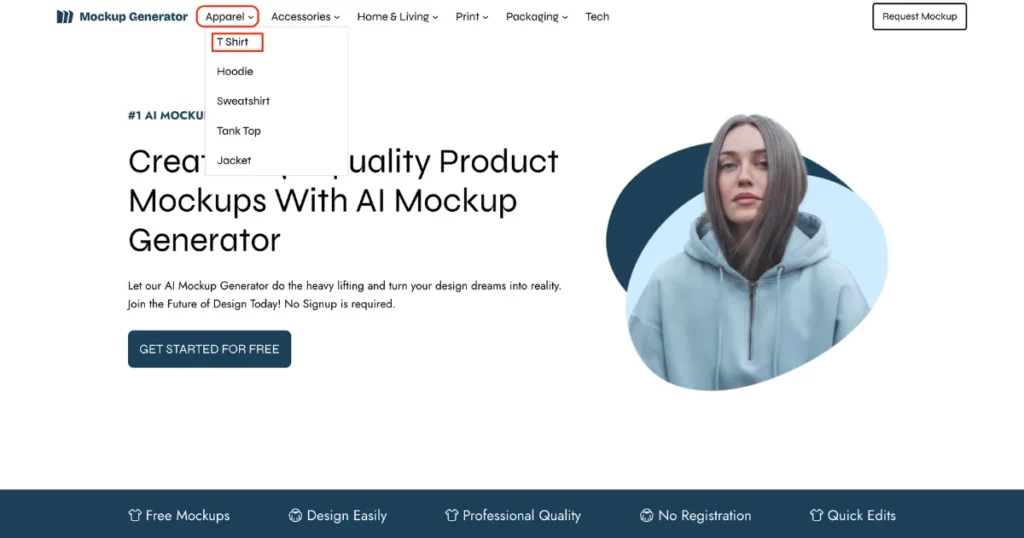Open the Home & Living dropdown
The width and height of the screenshot is (1024, 538).
point(397,16)
